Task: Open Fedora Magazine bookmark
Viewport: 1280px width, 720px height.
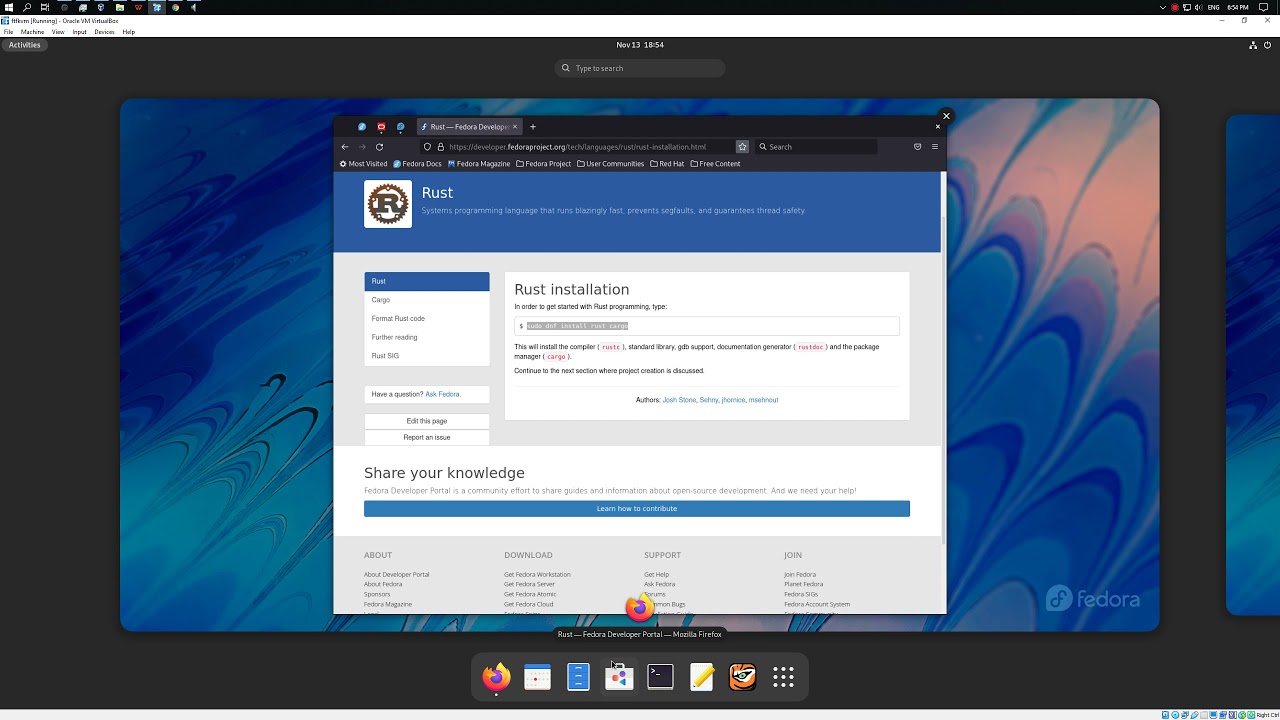Action: tap(479, 164)
